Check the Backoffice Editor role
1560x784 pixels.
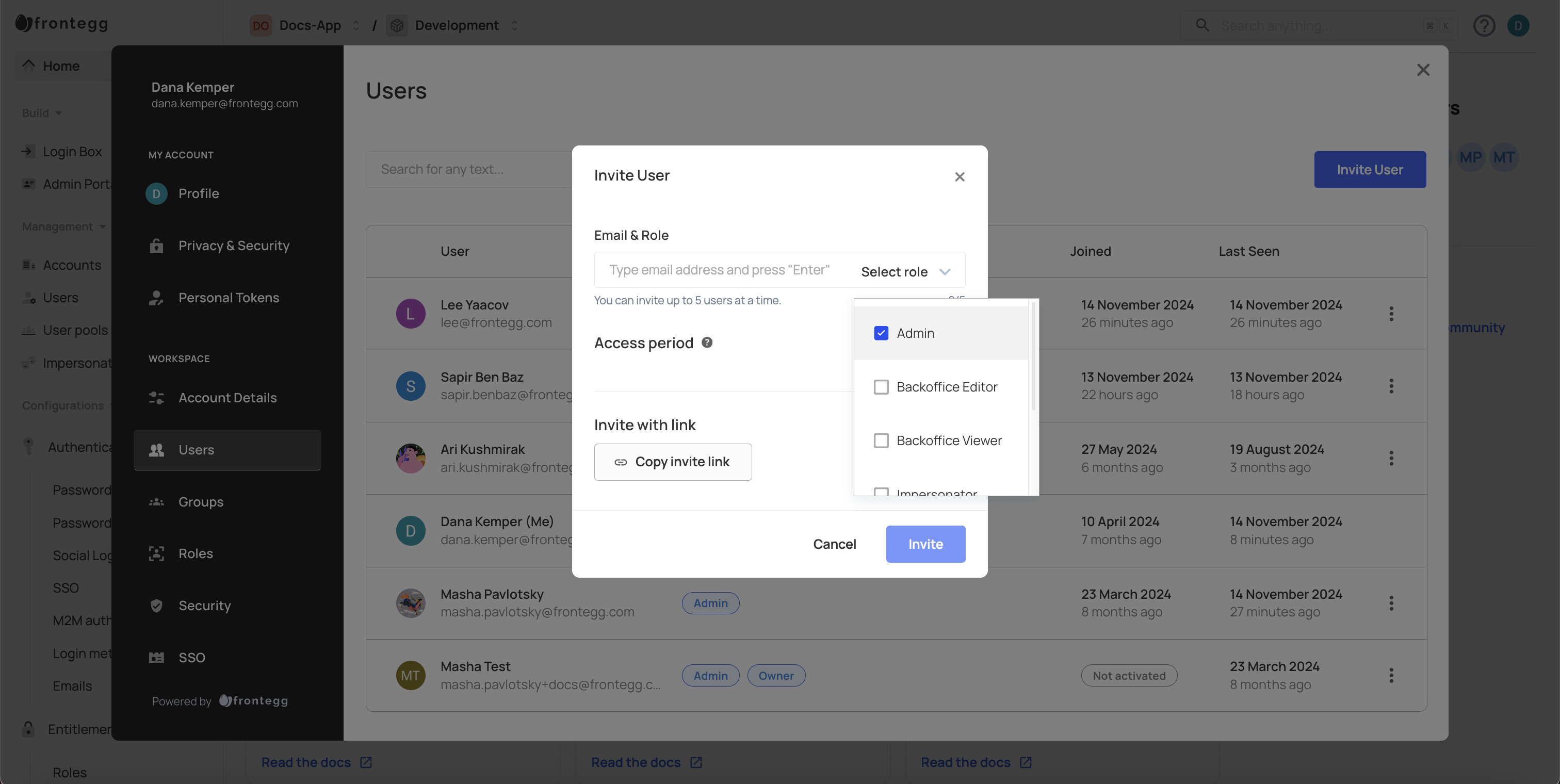point(881,386)
